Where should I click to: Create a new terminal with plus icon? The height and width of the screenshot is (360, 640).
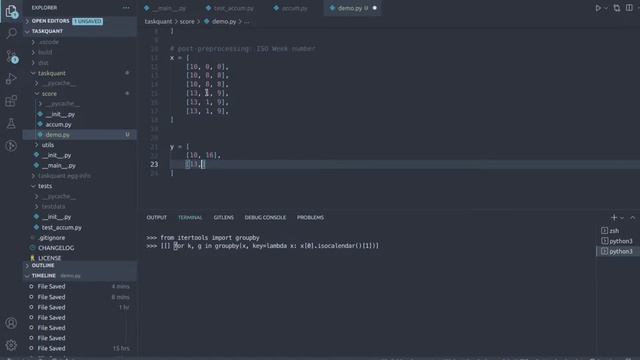614,218
